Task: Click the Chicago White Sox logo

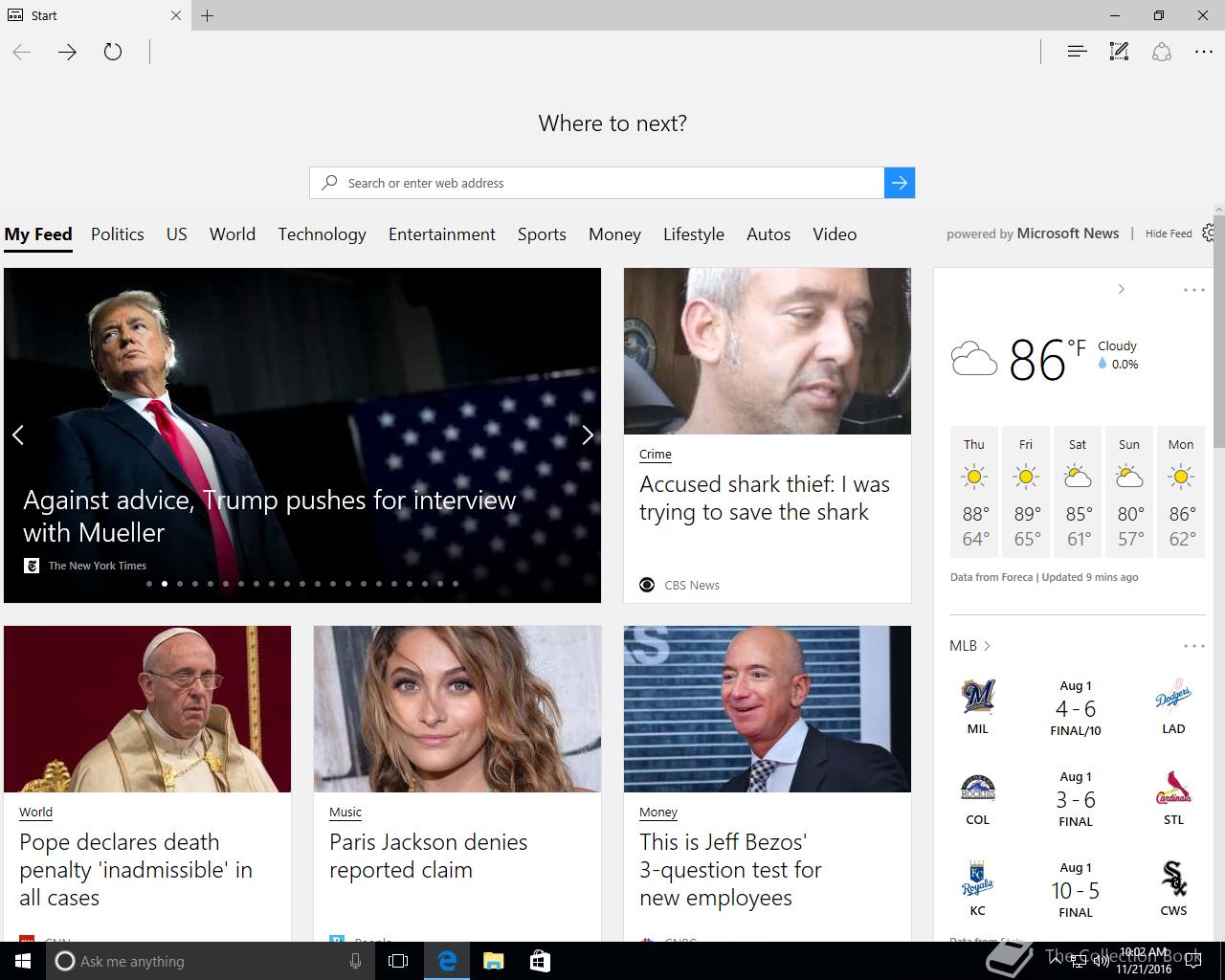Action: [1173, 879]
